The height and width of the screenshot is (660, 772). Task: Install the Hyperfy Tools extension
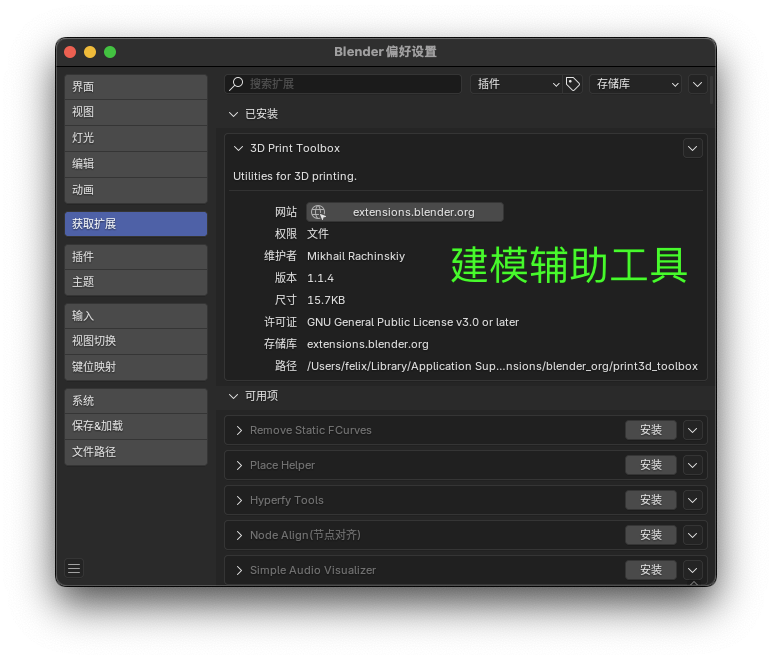click(x=651, y=500)
